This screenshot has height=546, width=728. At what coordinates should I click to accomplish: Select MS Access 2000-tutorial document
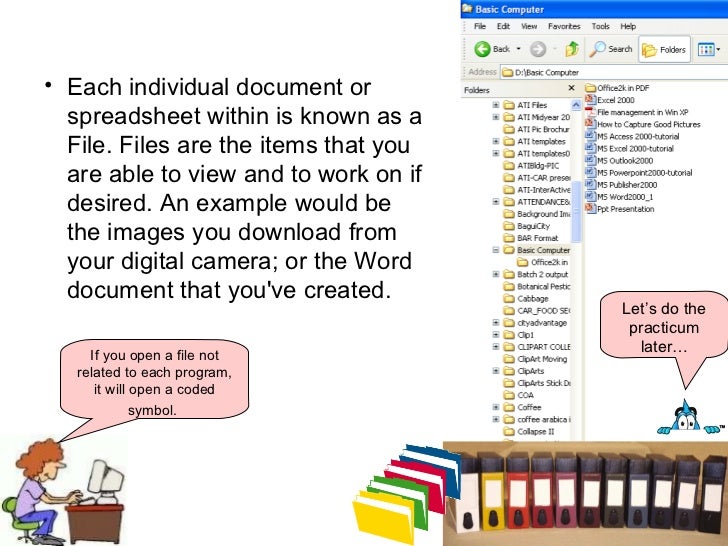(632, 136)
